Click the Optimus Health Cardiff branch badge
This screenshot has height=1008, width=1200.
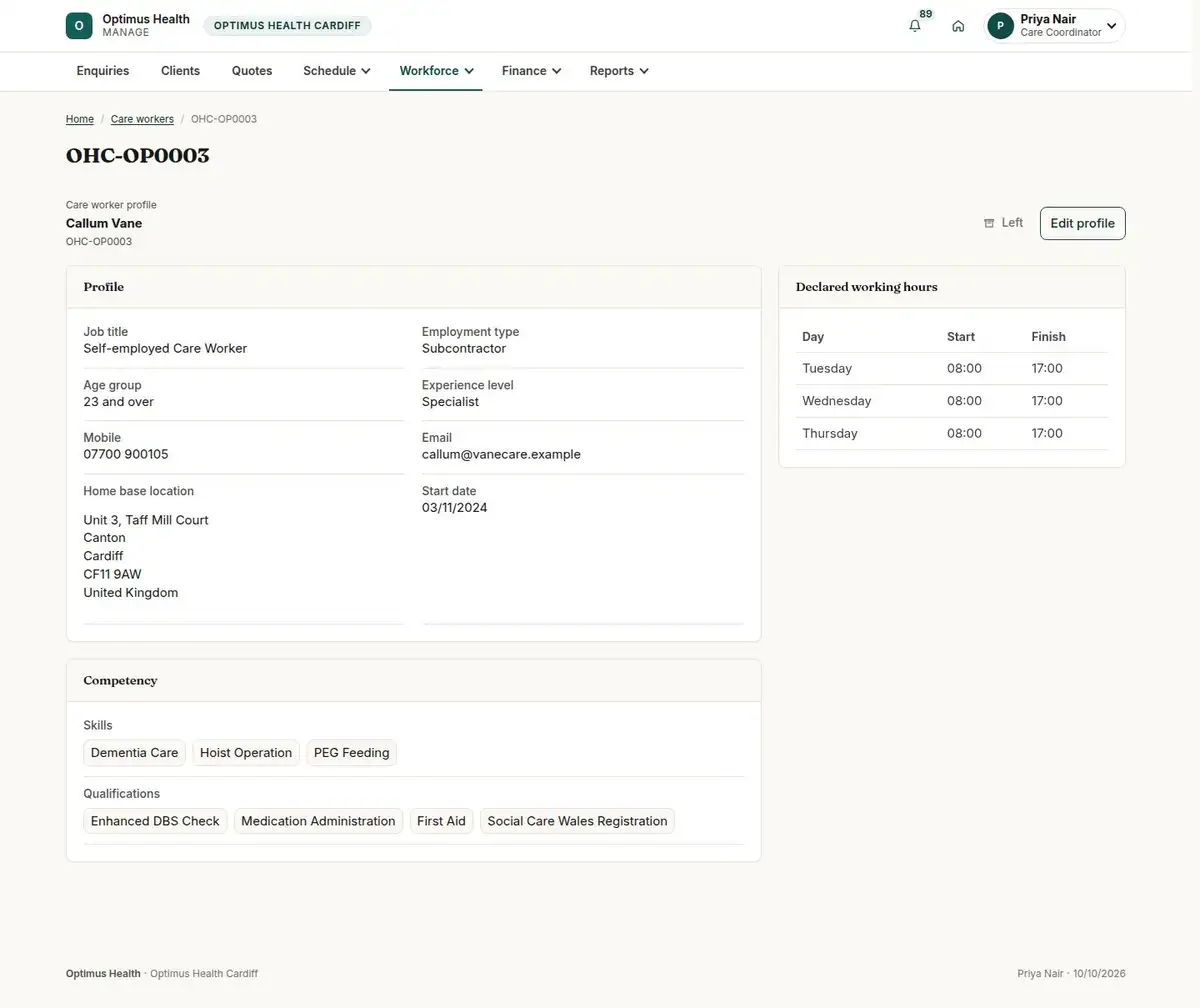pos(287,26)
